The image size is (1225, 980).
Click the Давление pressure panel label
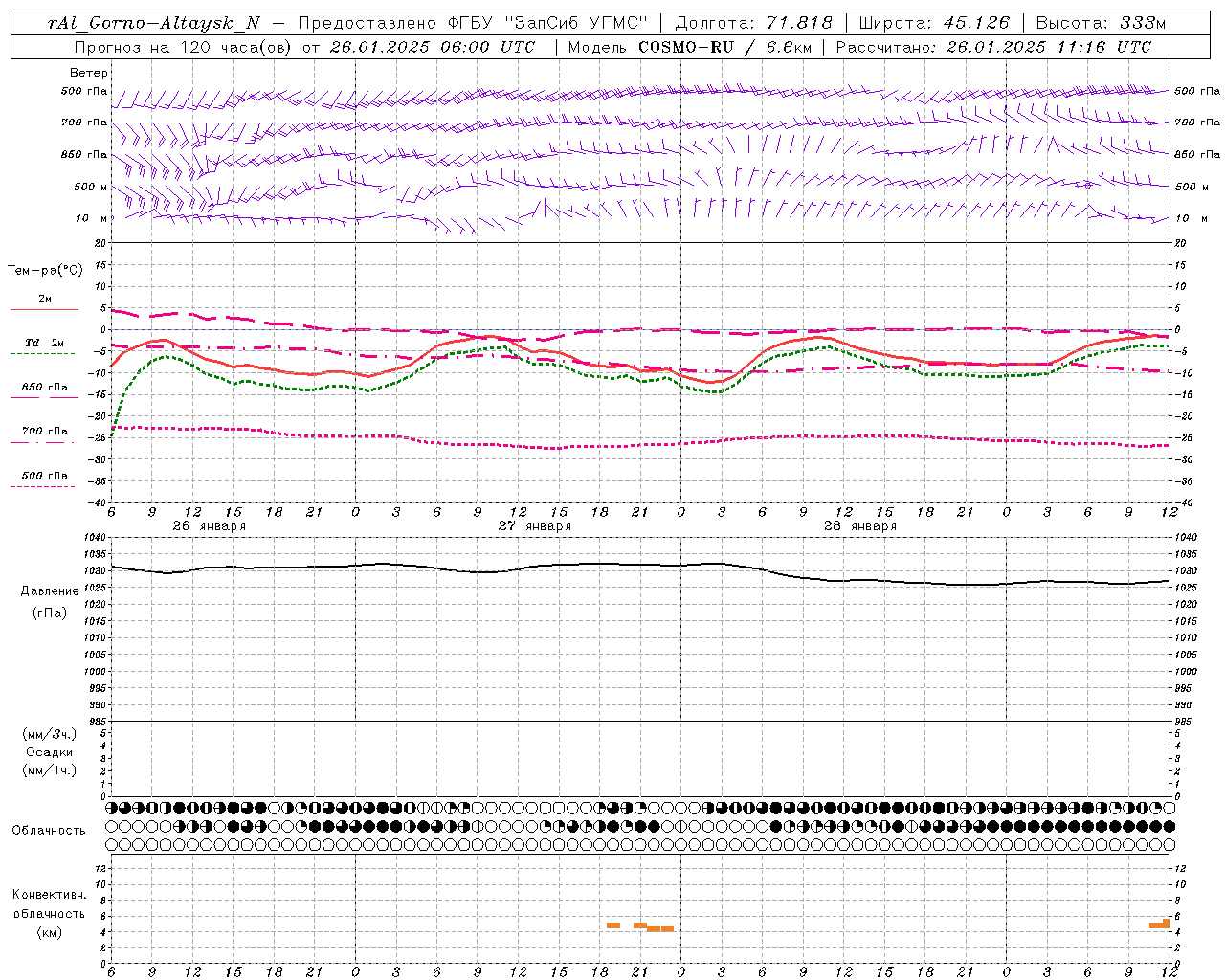(50, 591)
